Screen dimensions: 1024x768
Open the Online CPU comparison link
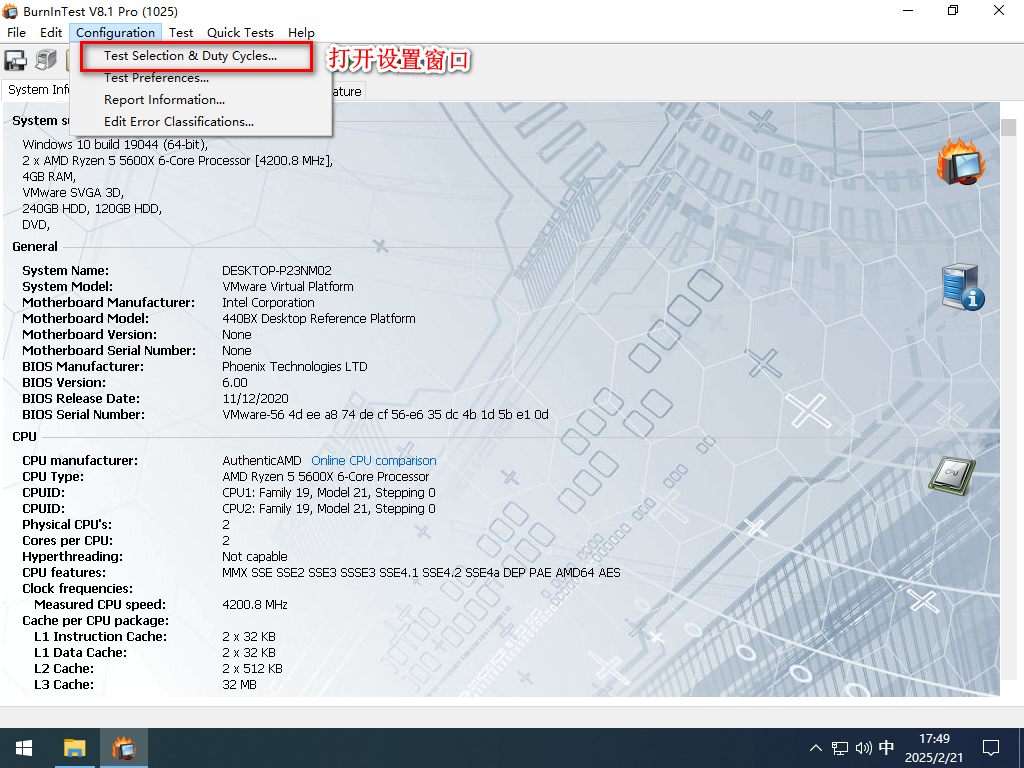[373, 460]
